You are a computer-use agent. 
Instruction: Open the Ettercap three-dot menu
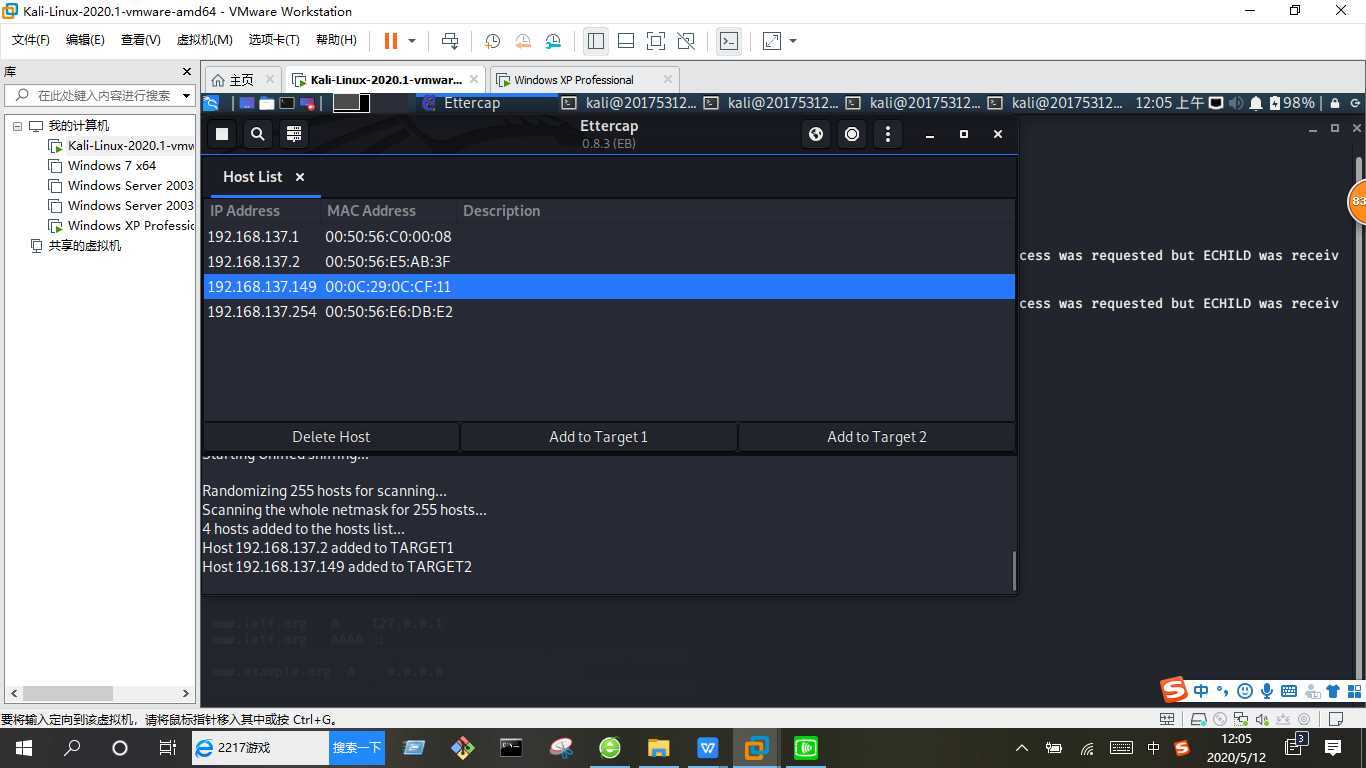[888, 134]
